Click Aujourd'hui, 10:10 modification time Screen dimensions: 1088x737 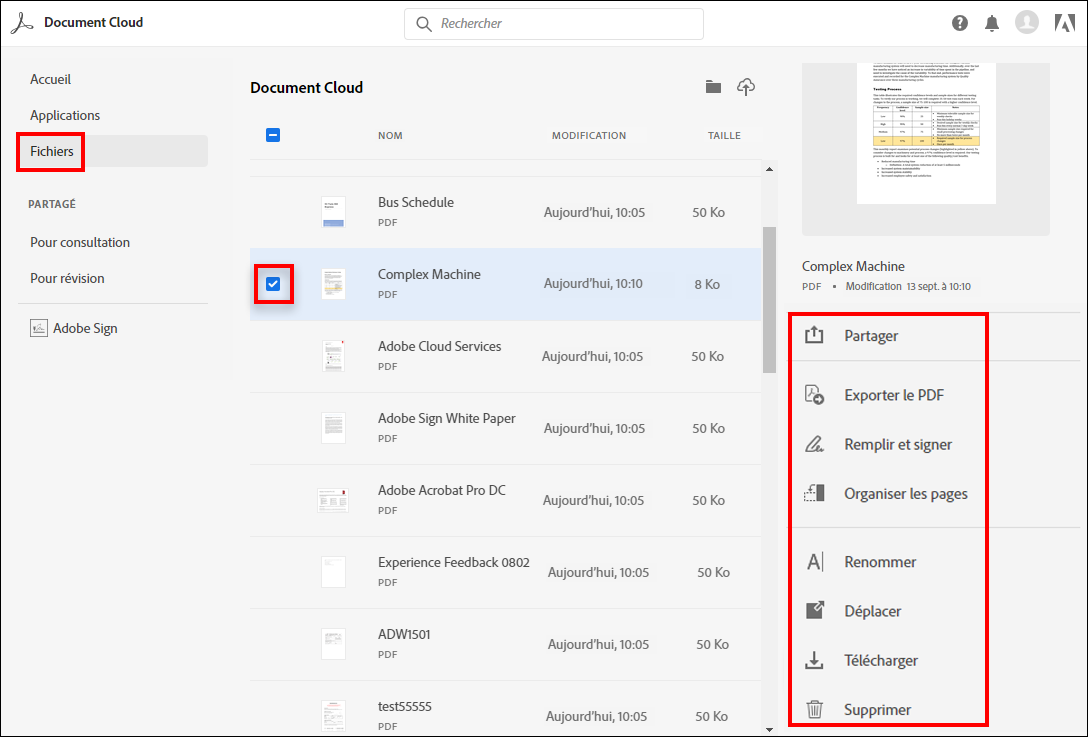pyautogui.click(x=593, y=283)
